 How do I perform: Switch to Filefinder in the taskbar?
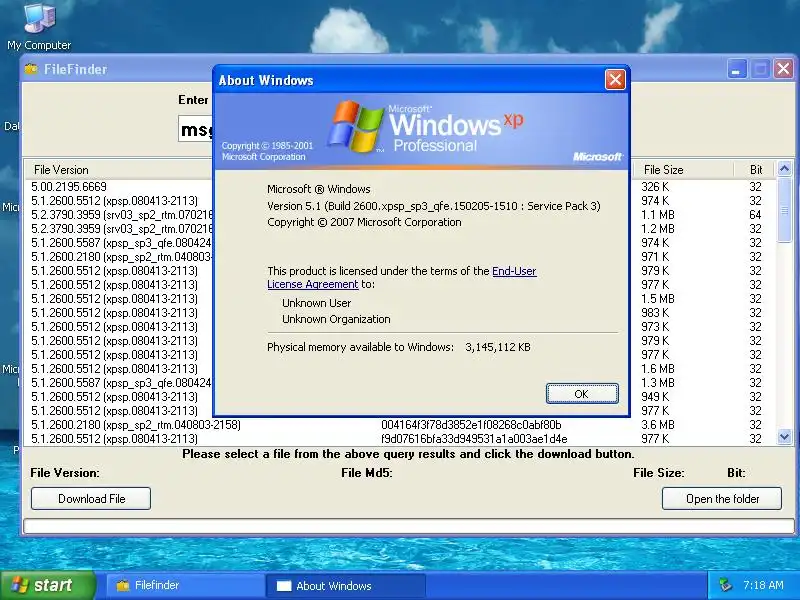point(185,586)
